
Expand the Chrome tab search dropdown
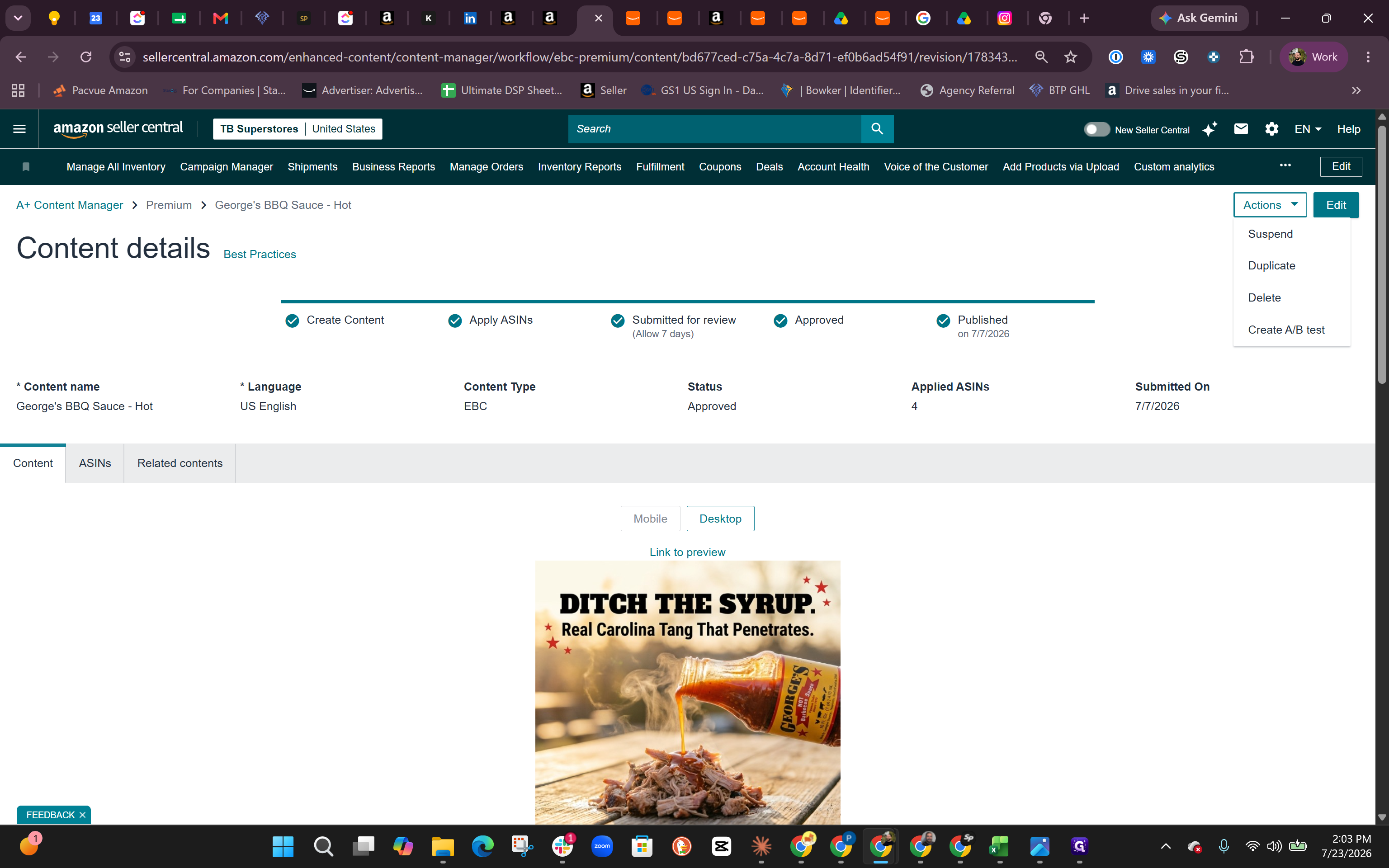tap(19, 19)
